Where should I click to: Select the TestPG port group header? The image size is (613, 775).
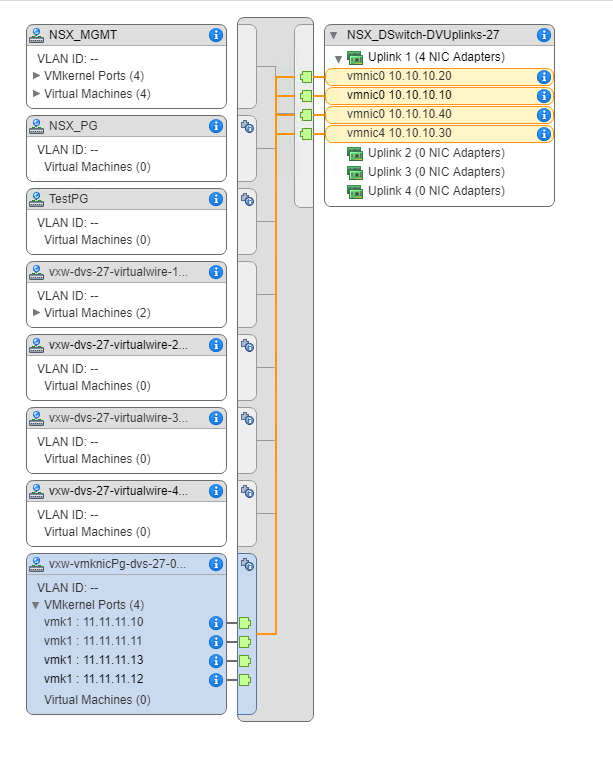pyautogui.click(x=127, y=199)
